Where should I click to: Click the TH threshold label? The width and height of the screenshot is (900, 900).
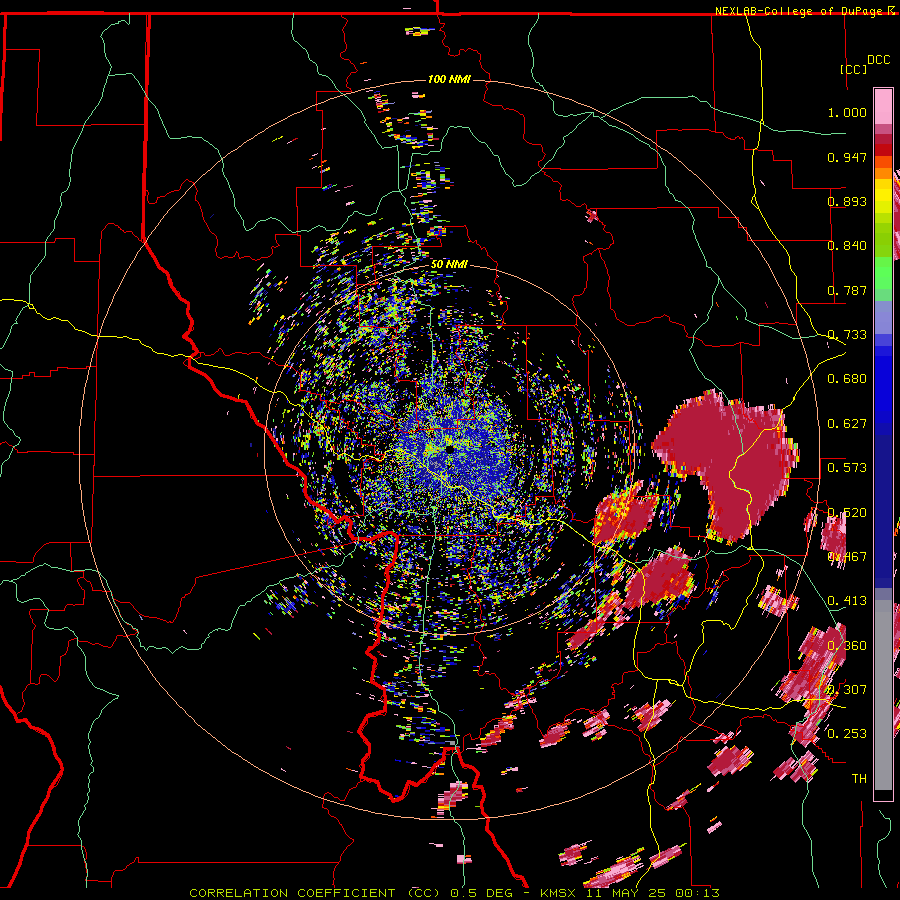click(859, 778)
